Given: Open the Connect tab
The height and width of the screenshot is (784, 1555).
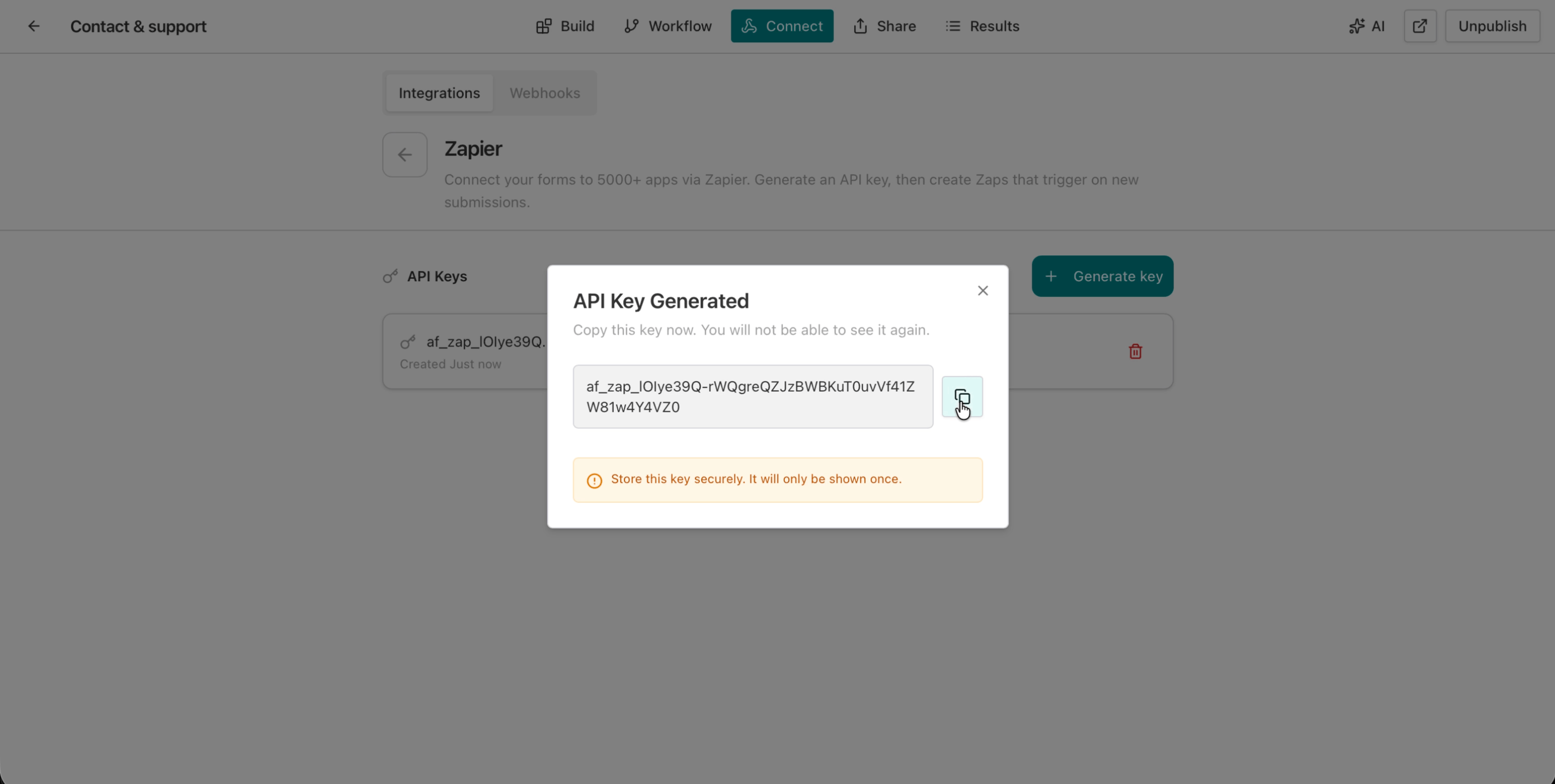Looking at the screenshot, I should click(782, 26).
